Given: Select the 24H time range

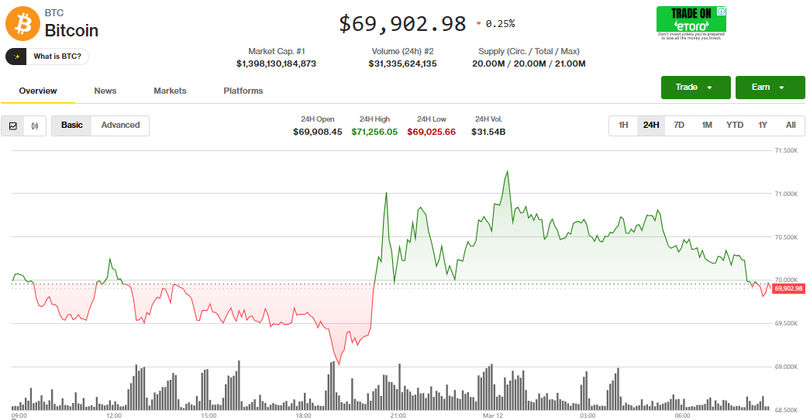Looking at the screenshot, I should point(651,125).
